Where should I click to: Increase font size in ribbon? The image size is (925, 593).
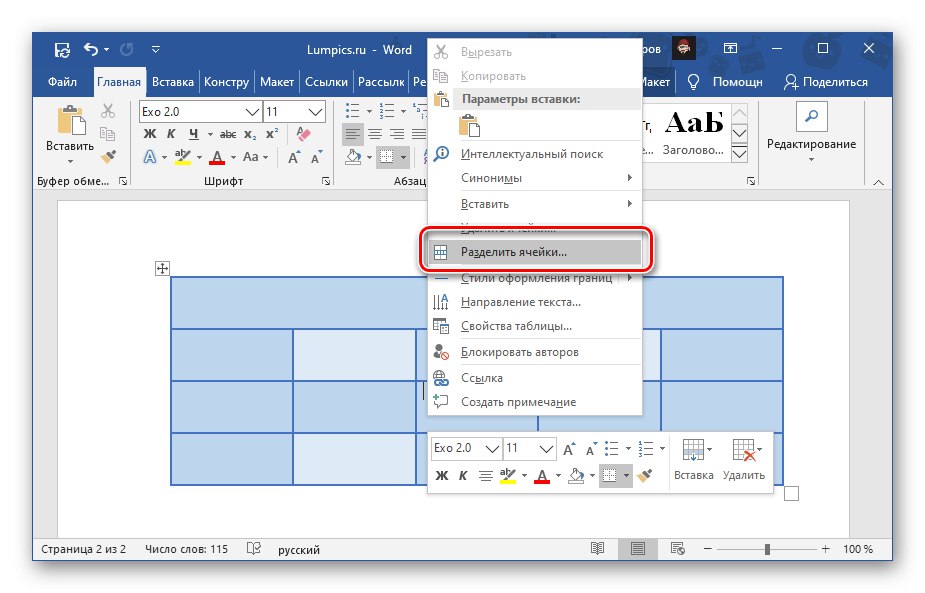[x=293, y=158]
